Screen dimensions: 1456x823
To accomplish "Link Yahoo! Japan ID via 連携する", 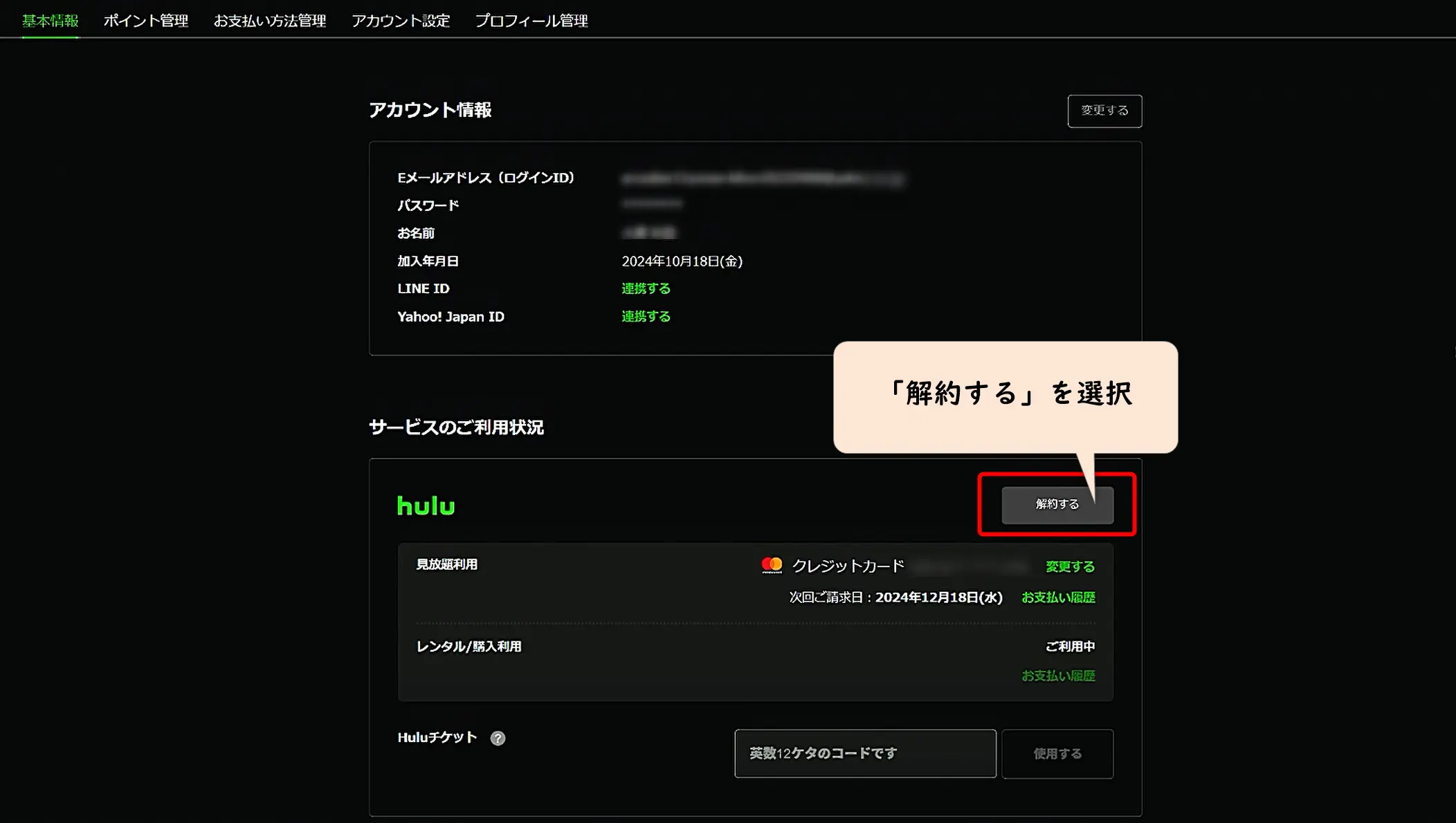I will coord(646,316).
